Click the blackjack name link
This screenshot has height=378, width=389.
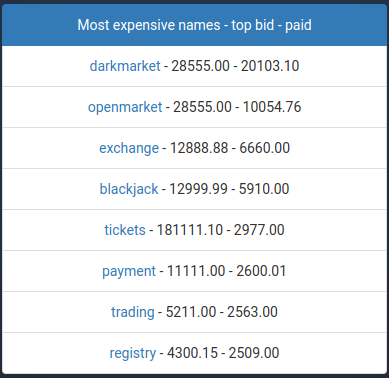pos(129,189)
